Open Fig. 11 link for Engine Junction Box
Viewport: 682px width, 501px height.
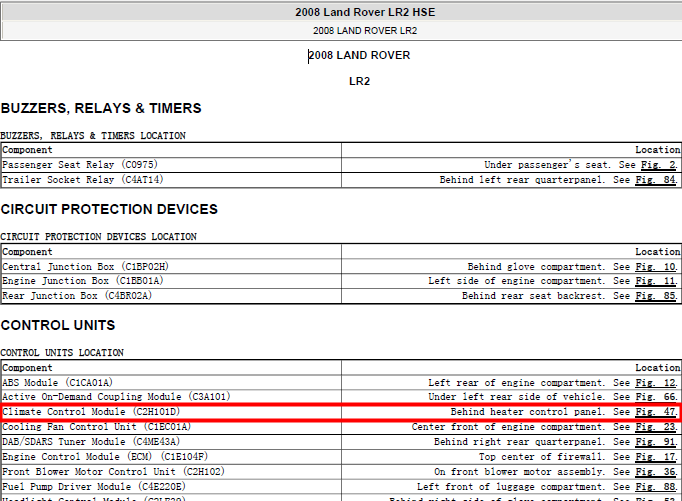[x=656, y=281]
